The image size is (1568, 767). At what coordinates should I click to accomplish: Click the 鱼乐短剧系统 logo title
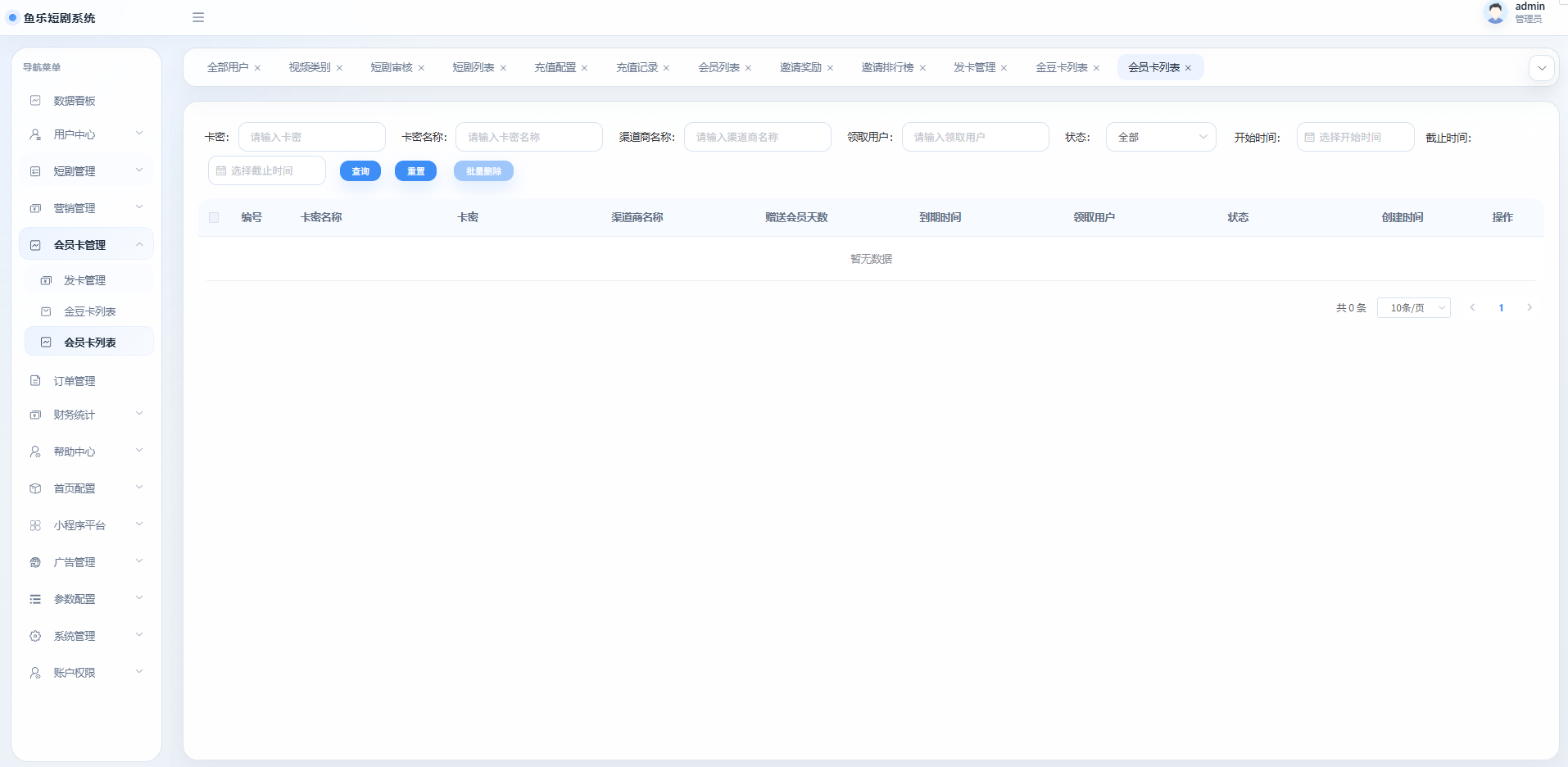point(60,18)
